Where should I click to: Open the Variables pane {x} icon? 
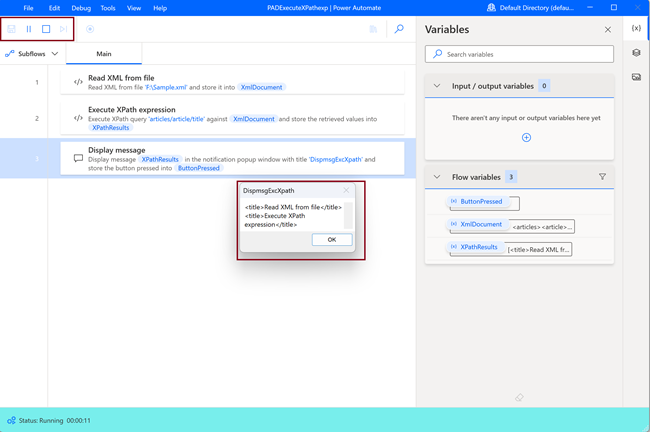[636, 28]
